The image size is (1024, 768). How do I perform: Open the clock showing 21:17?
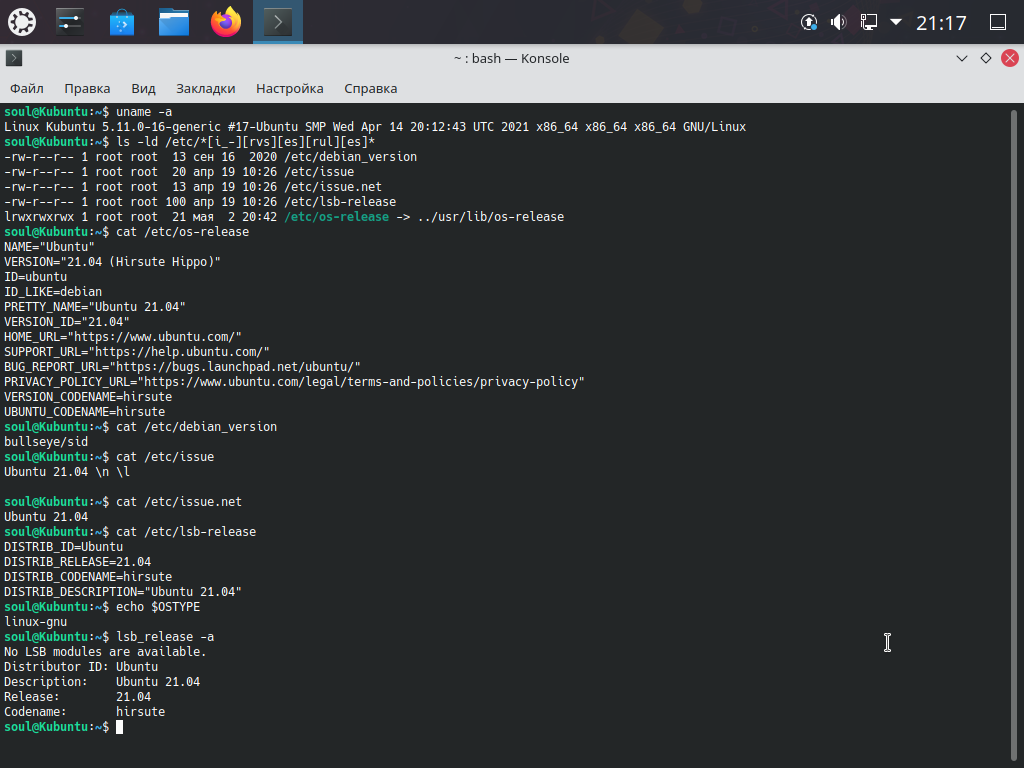[941, 23]
